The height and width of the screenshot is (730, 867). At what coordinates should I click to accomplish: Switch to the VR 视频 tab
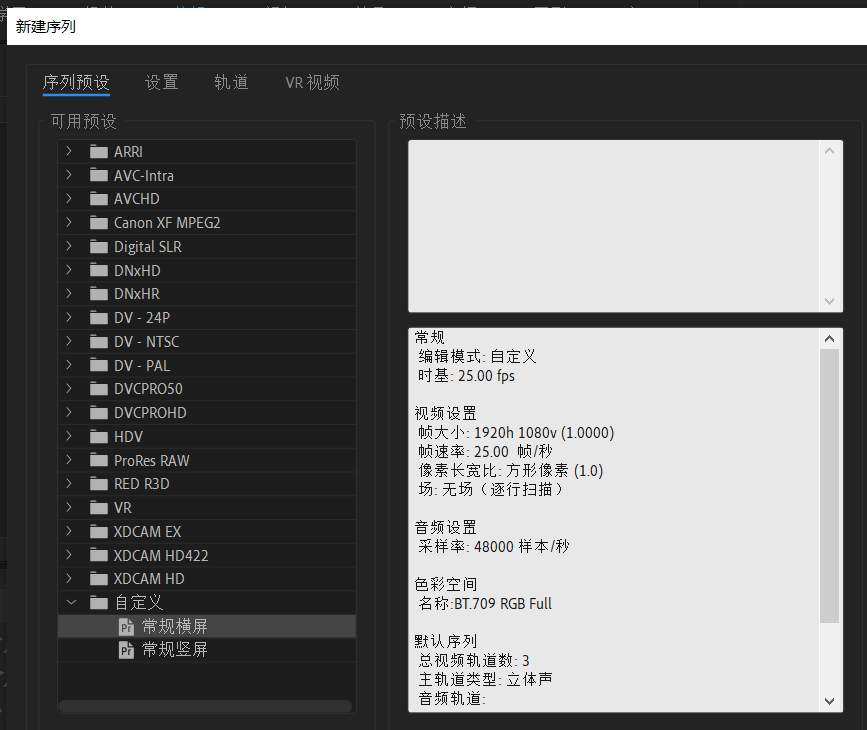click(312, 83)
